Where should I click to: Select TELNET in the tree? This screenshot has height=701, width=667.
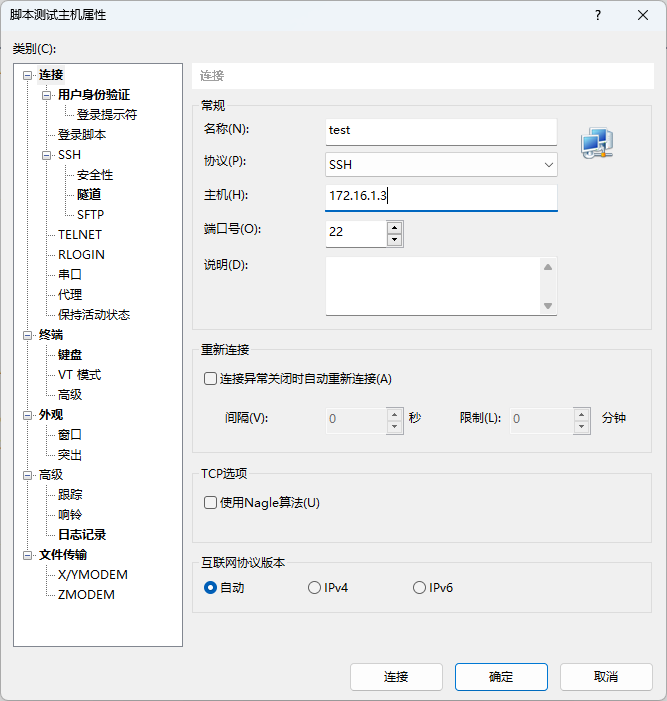click(80, 235)
